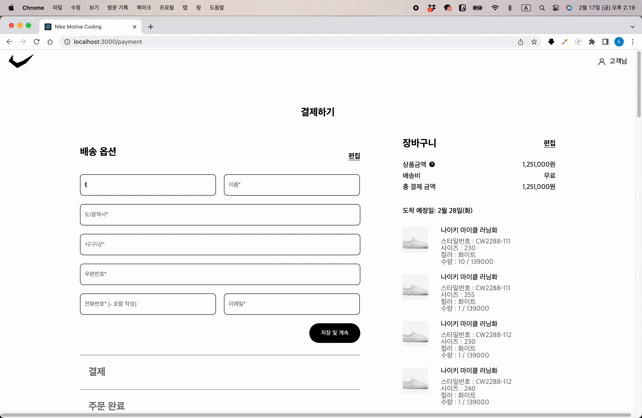Click the info icon next to 상품금액
Image resolution: width=642 pixels, height=418 pixels.
432,164
